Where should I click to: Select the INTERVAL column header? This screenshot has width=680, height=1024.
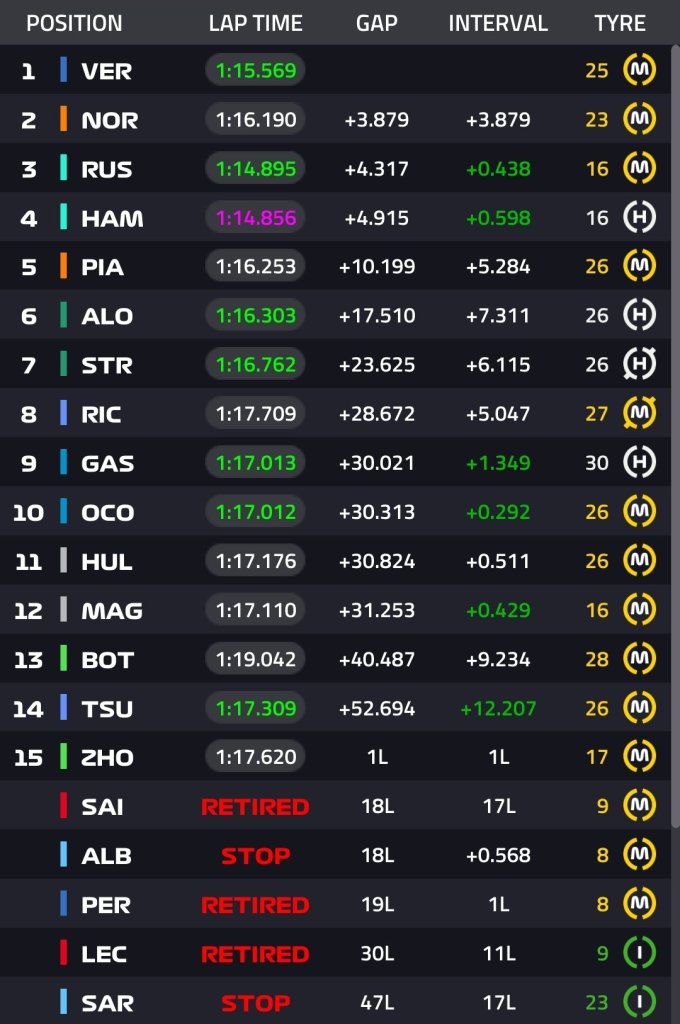click(498, 23)
